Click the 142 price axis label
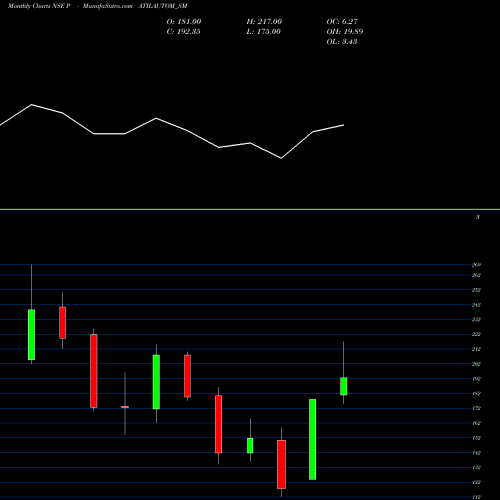 pos(476,453)
